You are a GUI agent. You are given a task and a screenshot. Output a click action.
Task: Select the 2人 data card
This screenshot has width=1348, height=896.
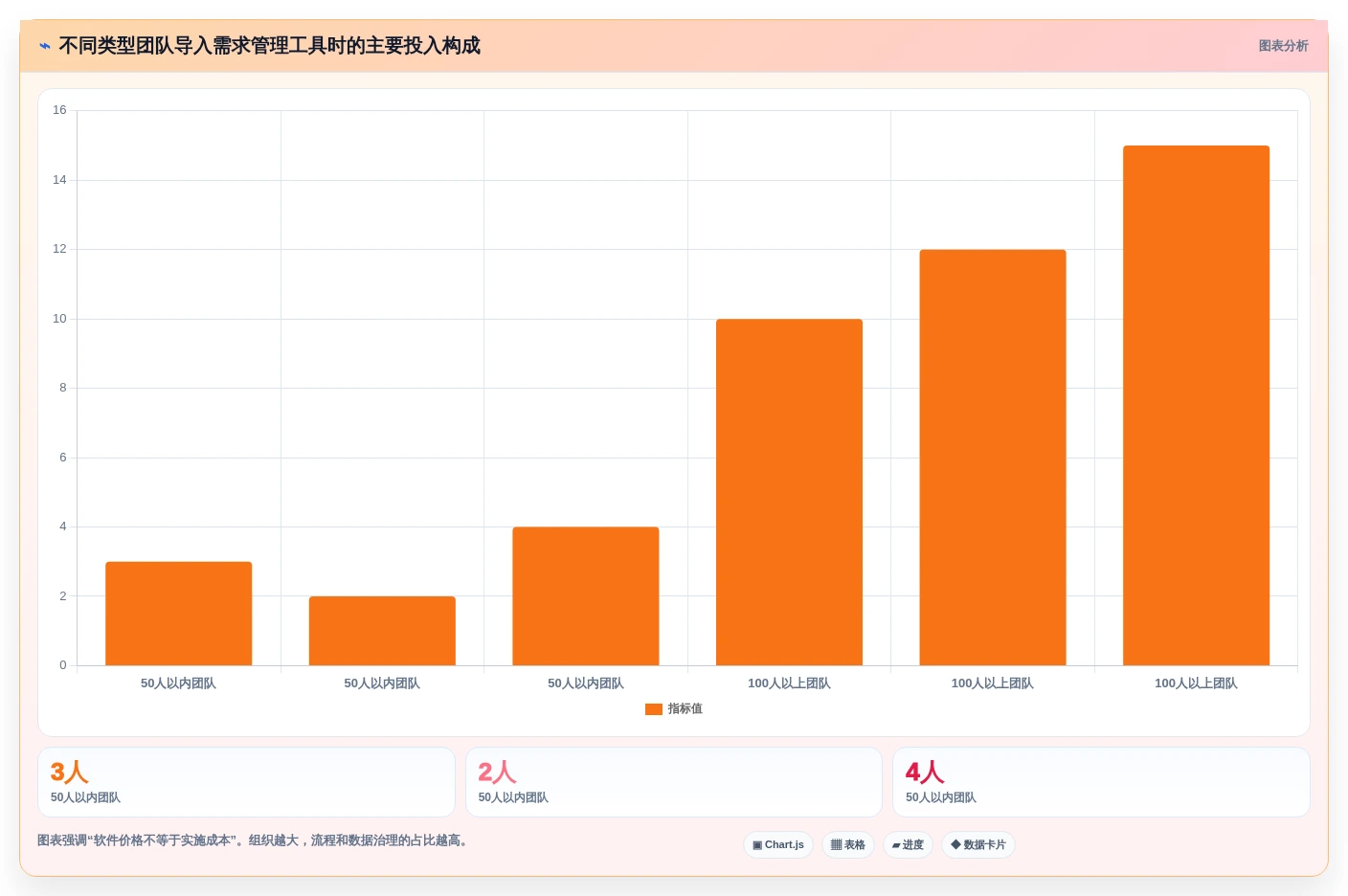coord(674,782)
